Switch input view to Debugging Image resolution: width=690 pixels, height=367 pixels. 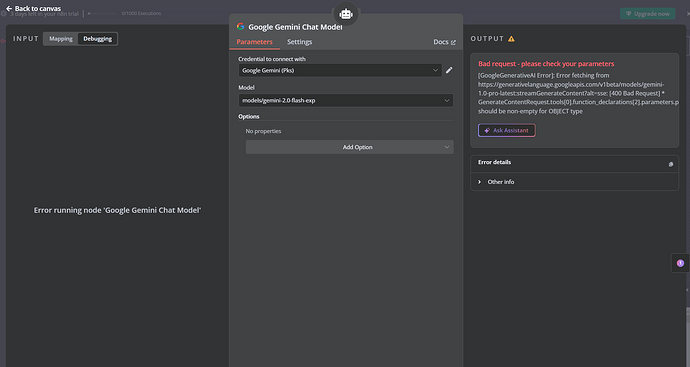(x=98, y=39)
